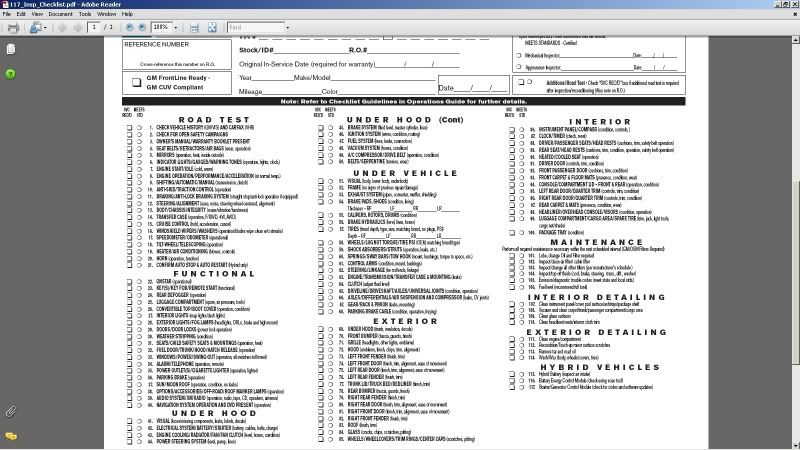800x450 pixels.
Task: Click the 'UNDER HOOD (Cont)' heading
Action: point(405,119)
